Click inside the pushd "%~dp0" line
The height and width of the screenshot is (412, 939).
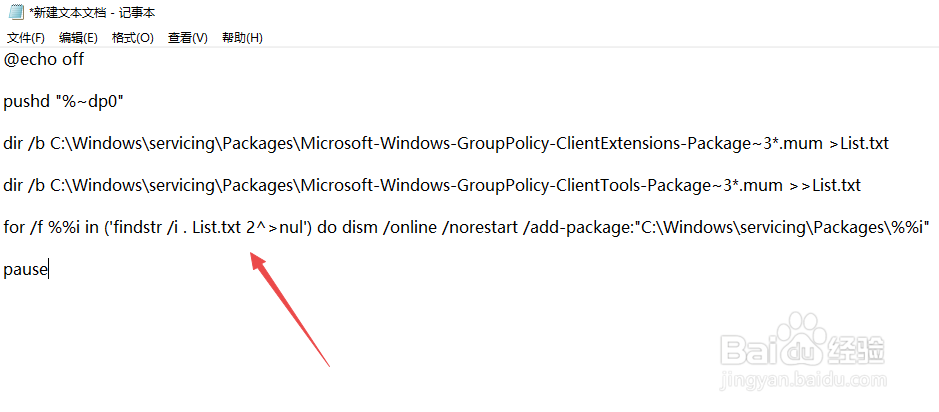[63, 102]
